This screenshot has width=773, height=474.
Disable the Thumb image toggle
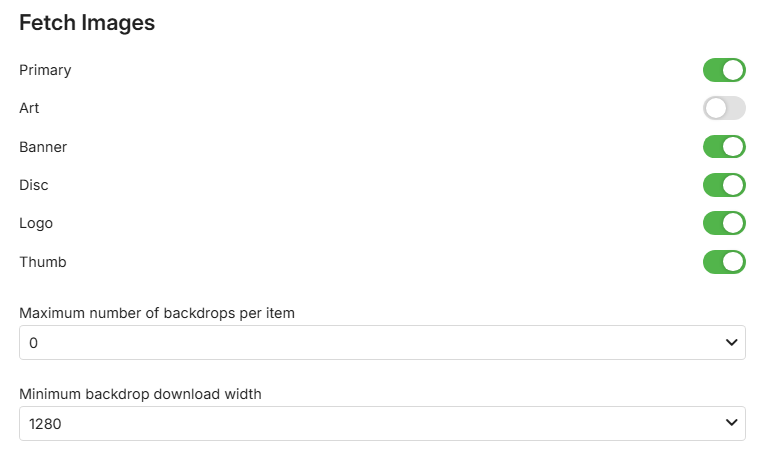[724, 262]
